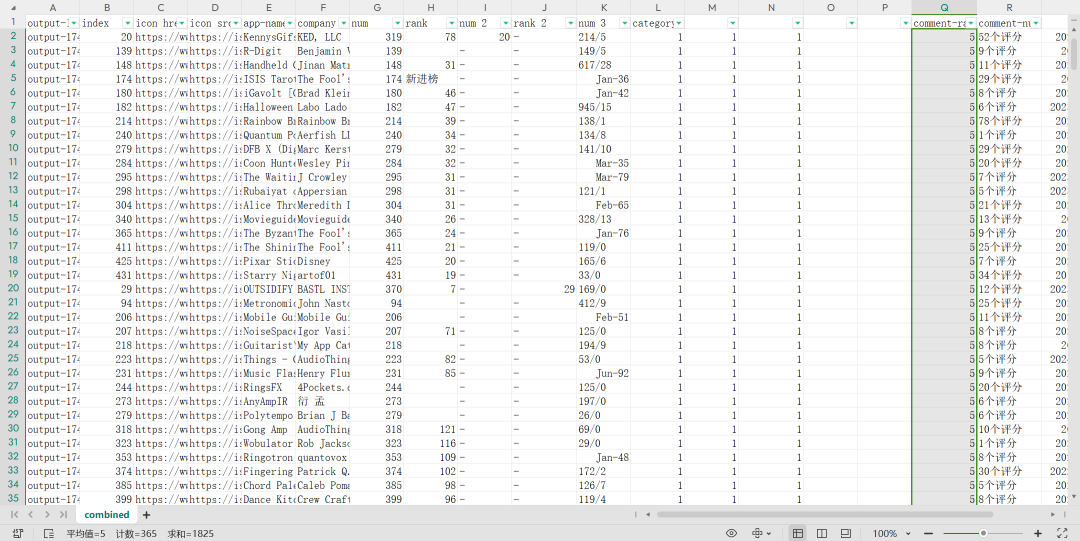Jump to last sheet navigation arrow

point(63,515)
